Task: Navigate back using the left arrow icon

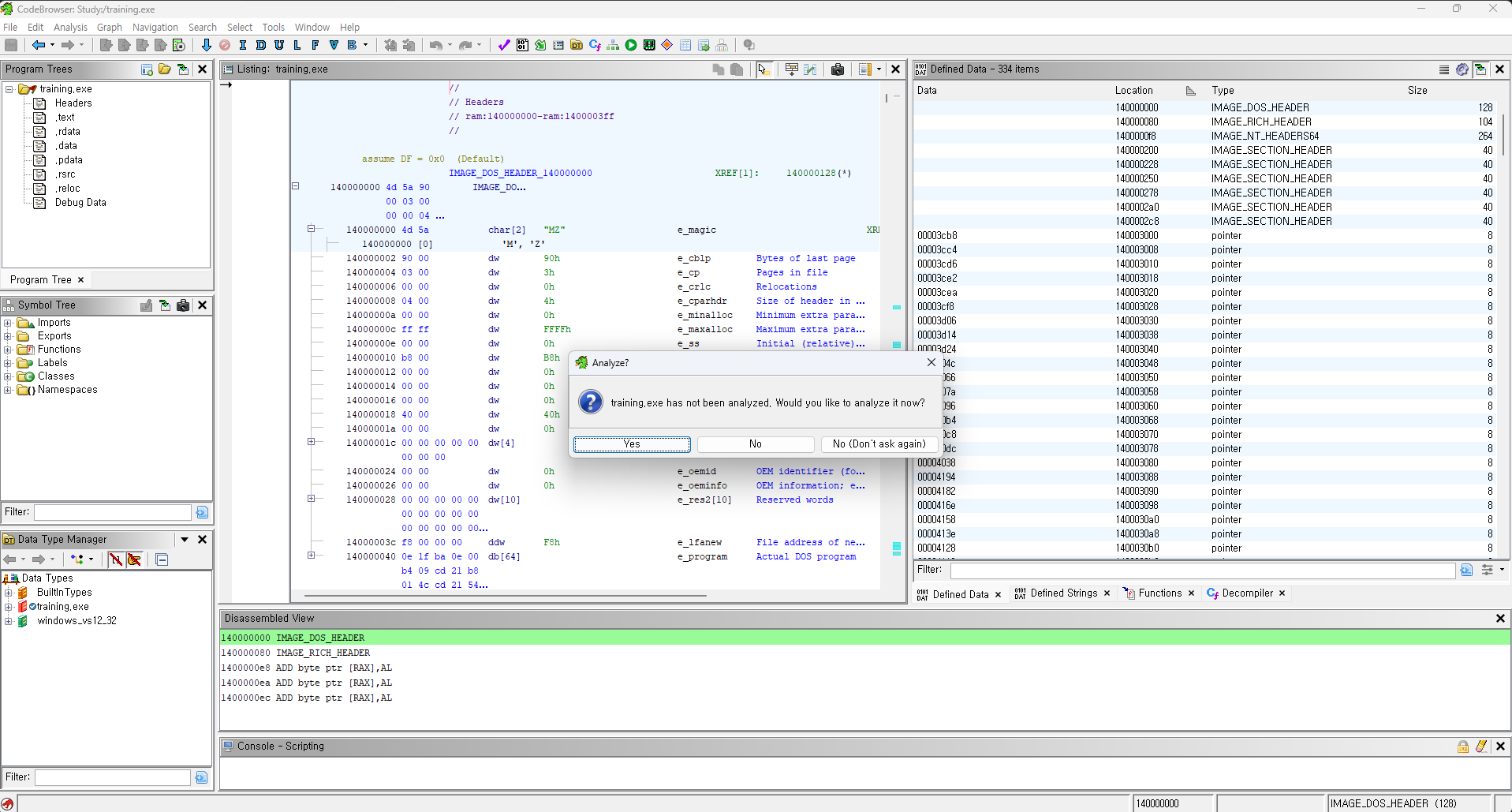Action: coord(39,45)
